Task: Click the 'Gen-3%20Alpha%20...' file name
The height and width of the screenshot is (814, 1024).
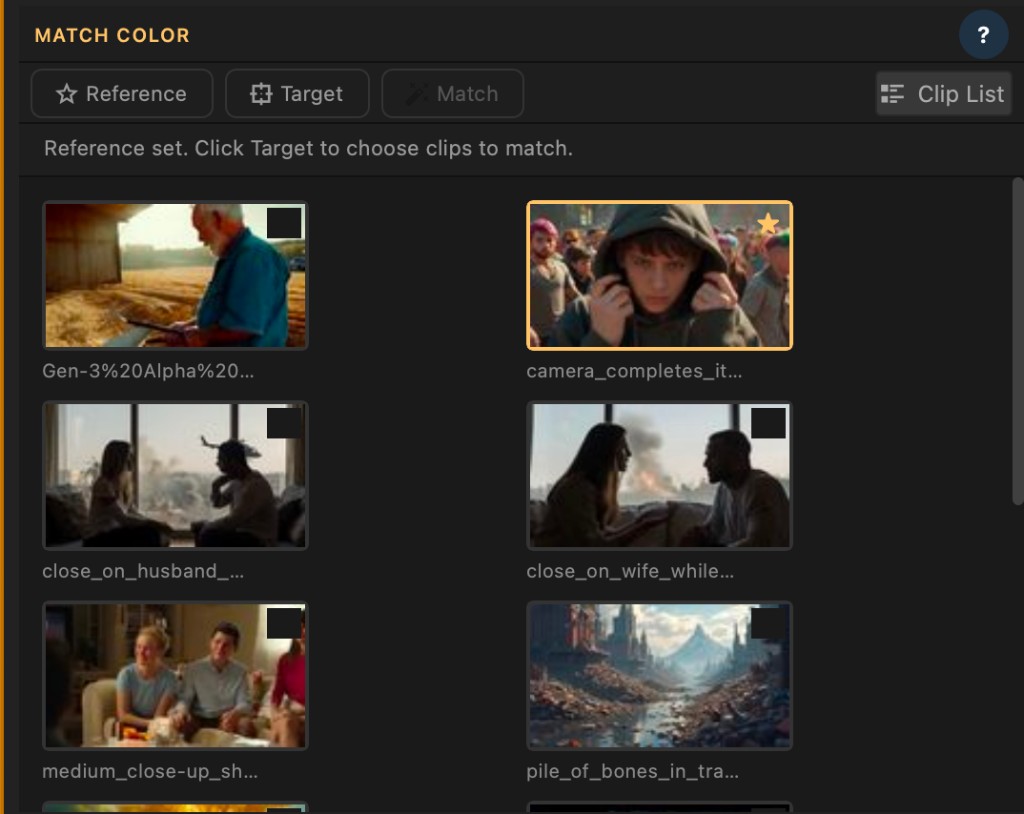Action: [148, 371]
